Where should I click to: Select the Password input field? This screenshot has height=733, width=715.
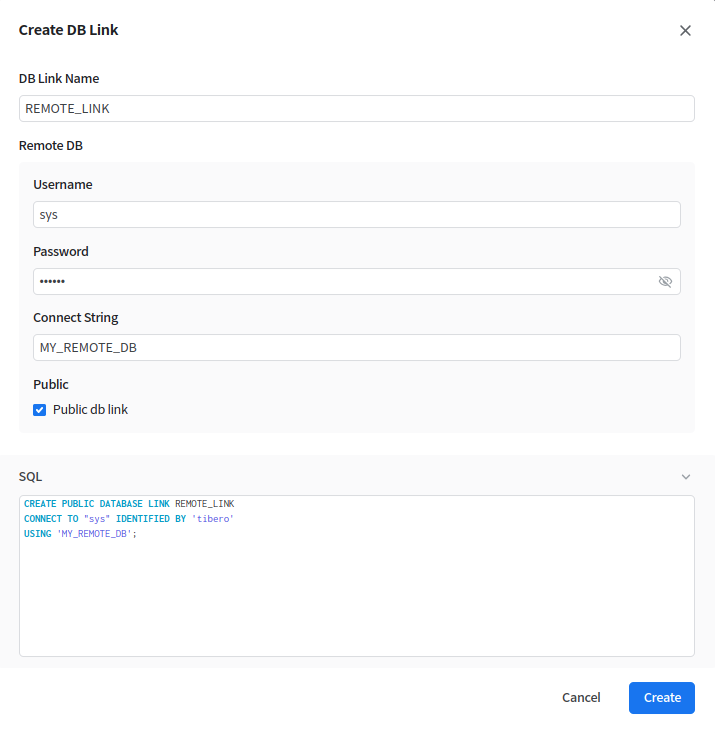pos(340,282)
